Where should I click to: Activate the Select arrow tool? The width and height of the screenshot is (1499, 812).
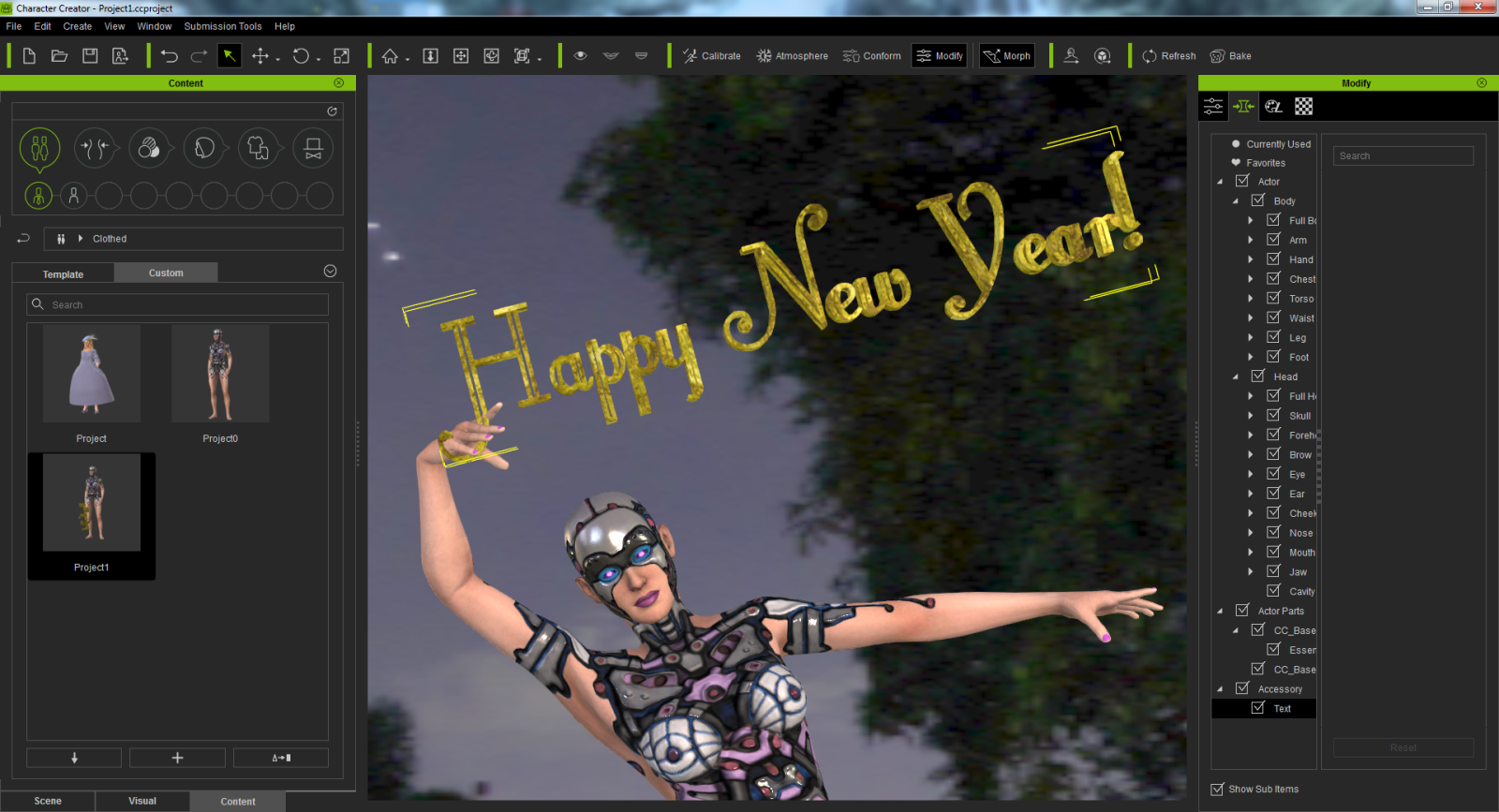(229, 56)
